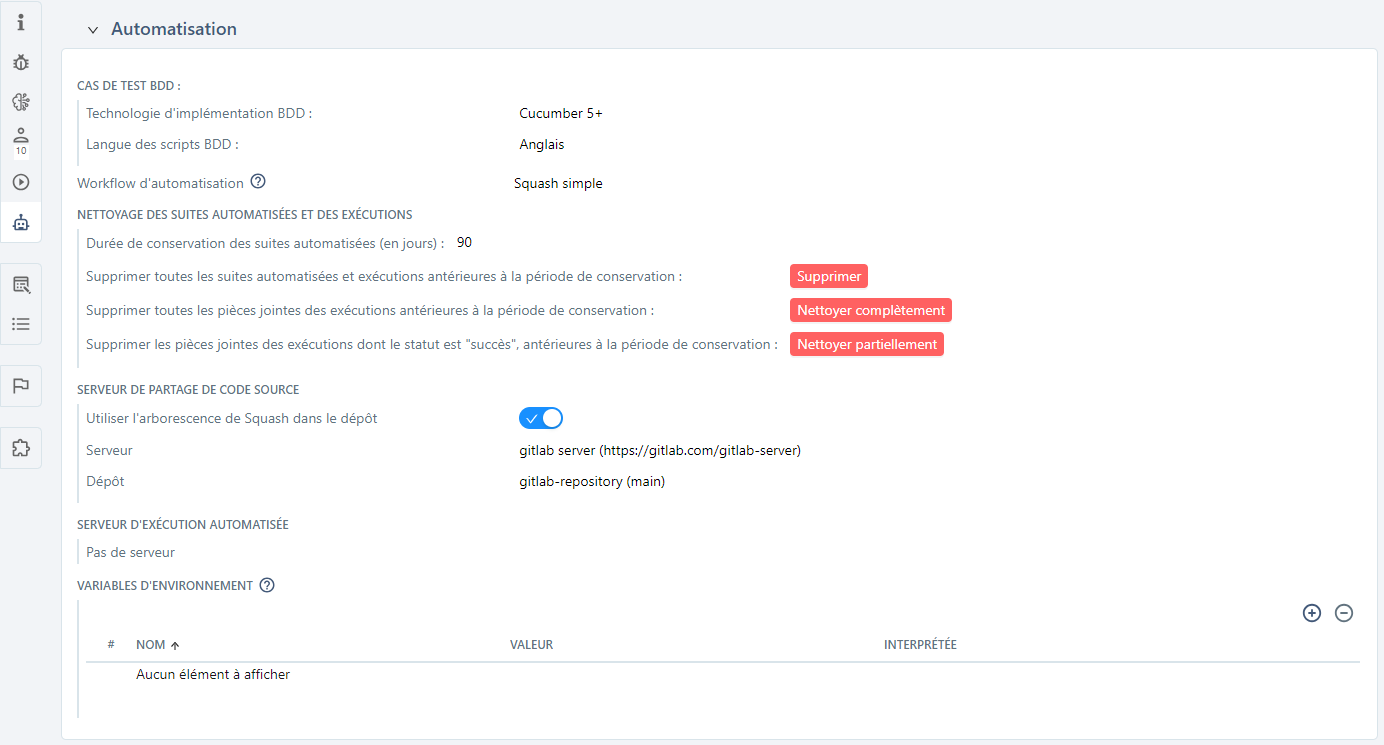Open the Information panel in the sidebar
This screenshot has height=745, width=1384.
(x=20, y=21)
